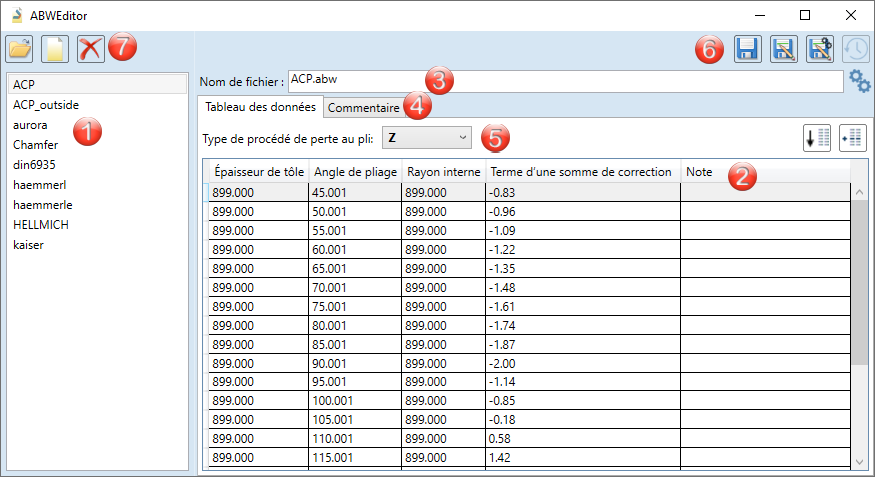Click the Nom de fichier input field
Screen dimensions: 875x477
565,81
